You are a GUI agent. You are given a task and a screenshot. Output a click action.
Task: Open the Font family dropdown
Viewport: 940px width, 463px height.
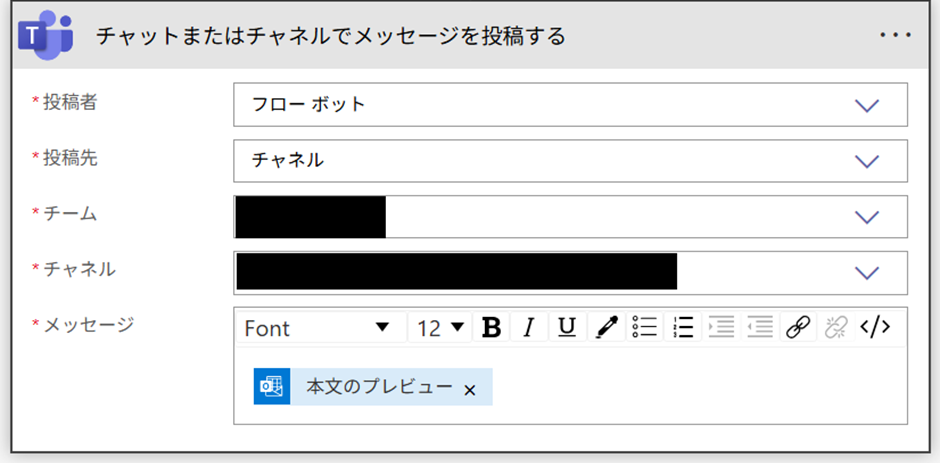322,327
